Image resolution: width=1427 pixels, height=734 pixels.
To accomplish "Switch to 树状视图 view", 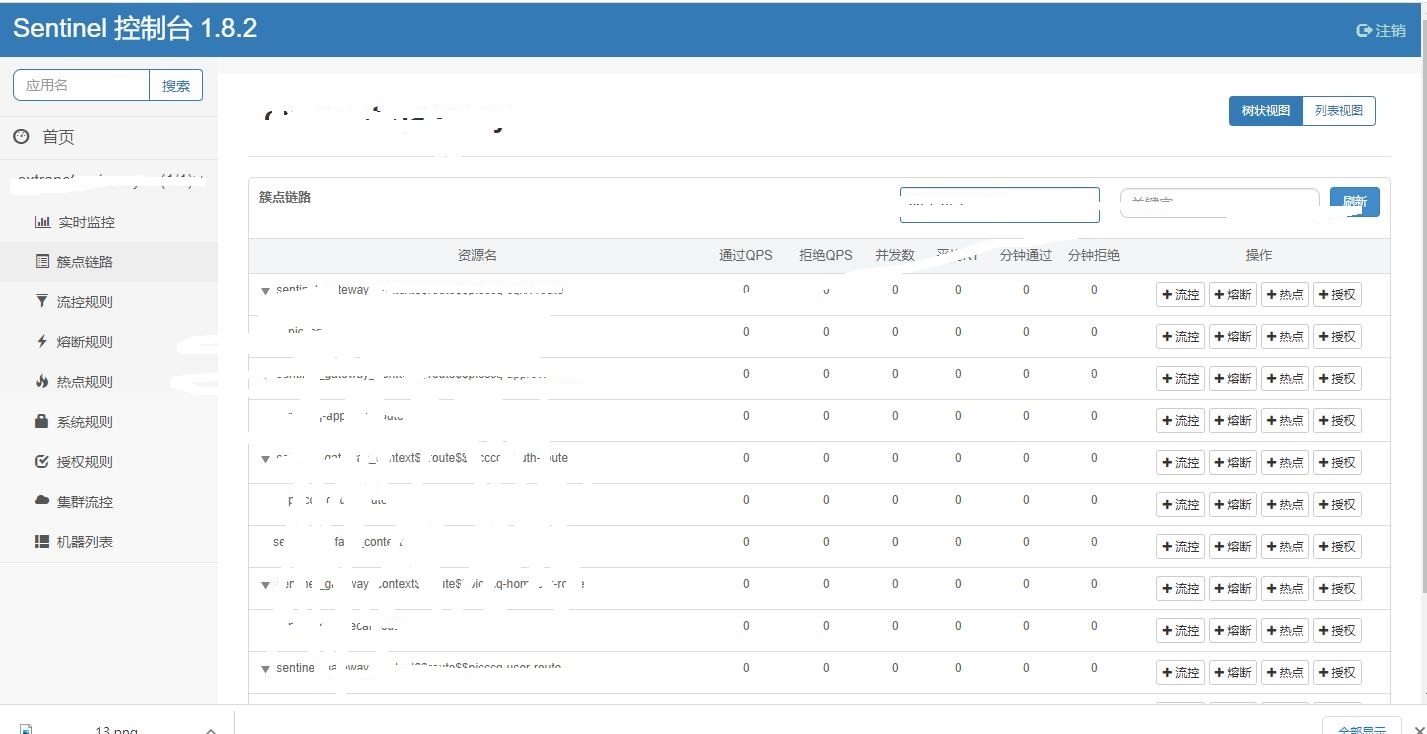I will point(1266,111).
